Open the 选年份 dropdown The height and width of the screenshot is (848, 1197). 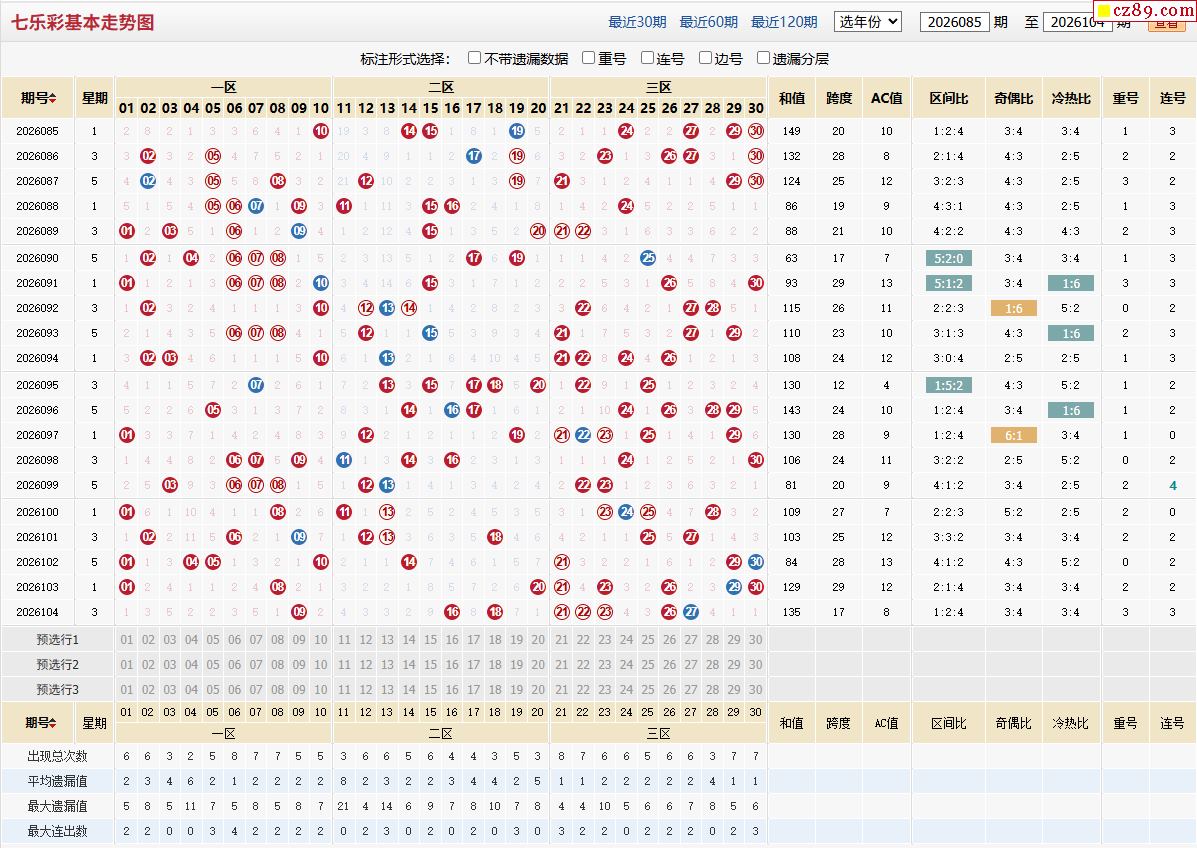[x=868, y=21]
